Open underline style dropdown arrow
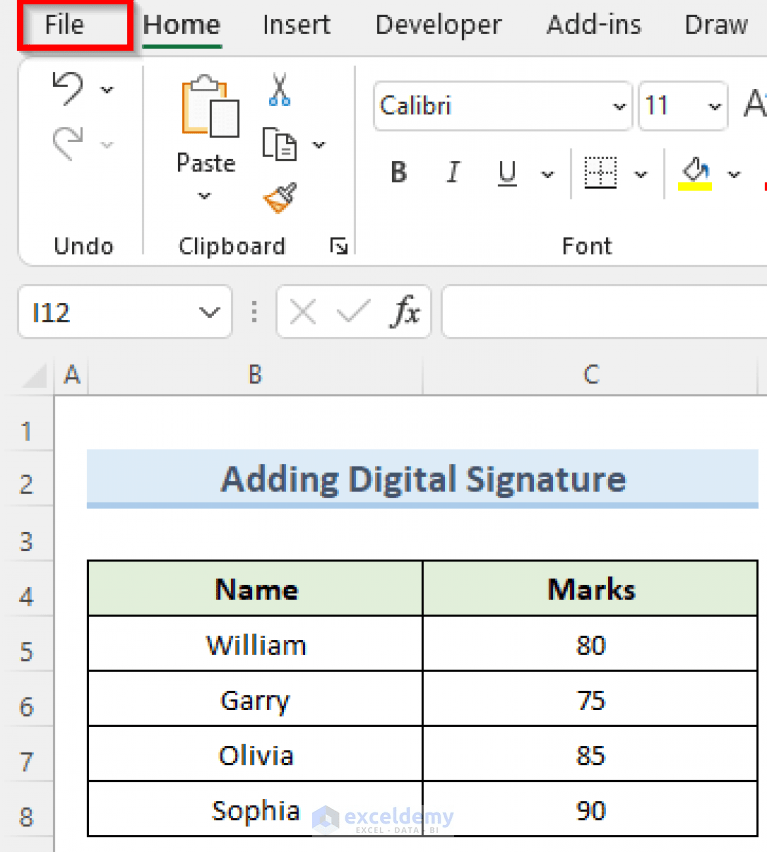The width and height of the screenshot is (767, 852). coord(547,174)
